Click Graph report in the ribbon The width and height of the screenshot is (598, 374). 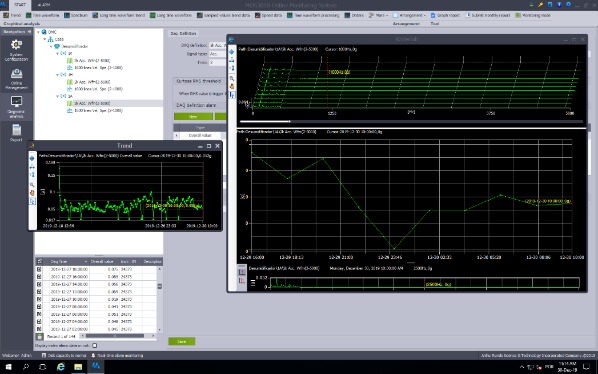click(445, 15)
